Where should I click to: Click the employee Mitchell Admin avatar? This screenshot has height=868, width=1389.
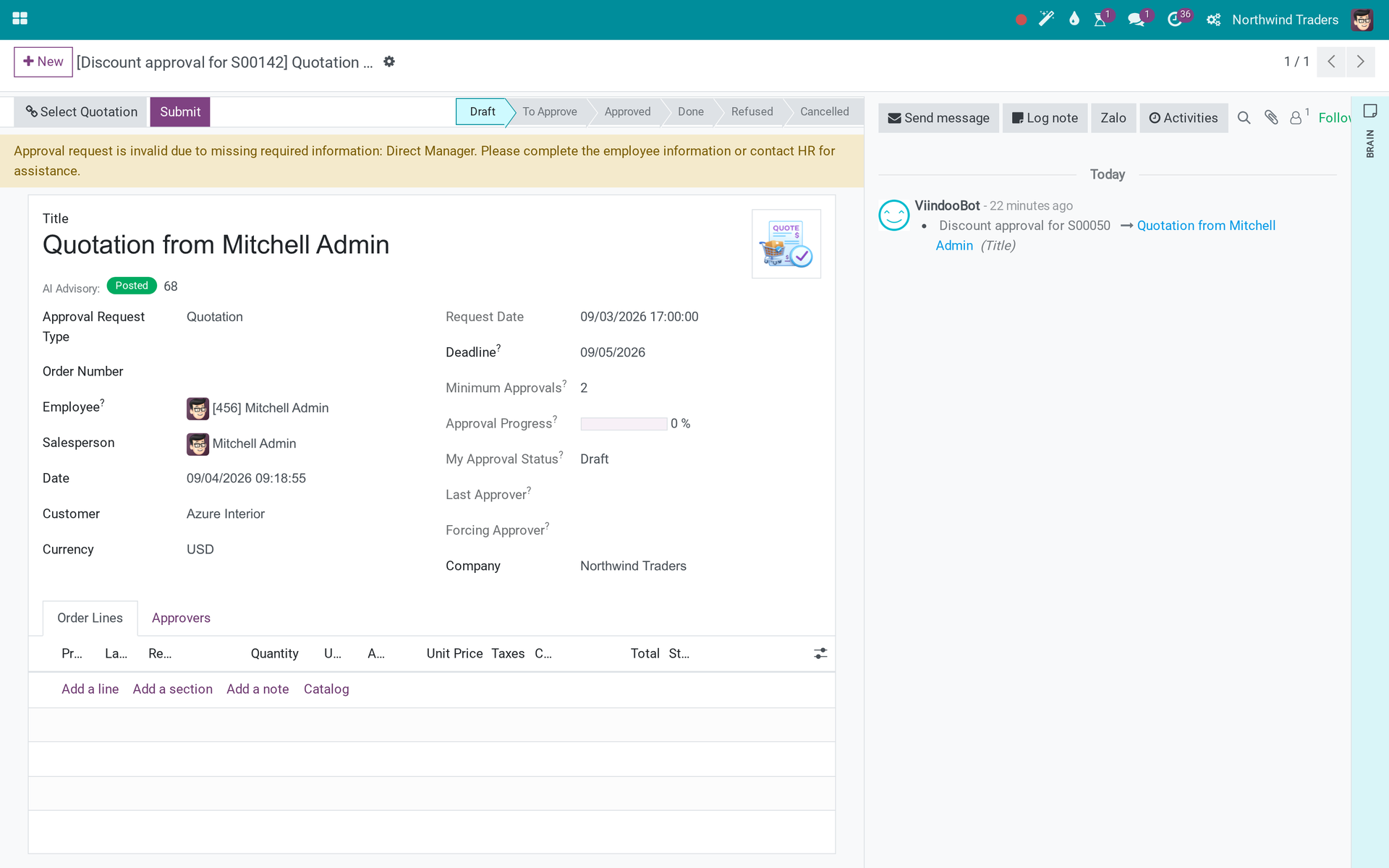tap(197, 409)
